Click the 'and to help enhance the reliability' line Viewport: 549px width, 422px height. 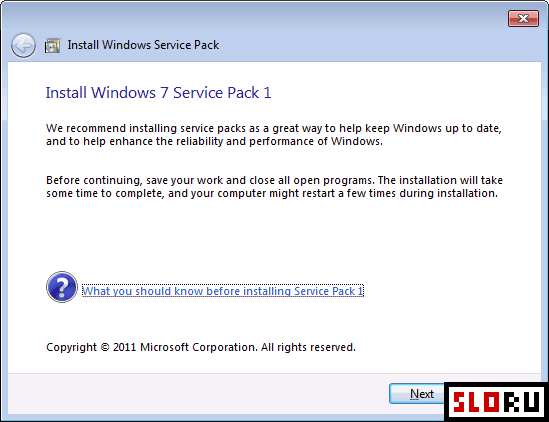214,141
